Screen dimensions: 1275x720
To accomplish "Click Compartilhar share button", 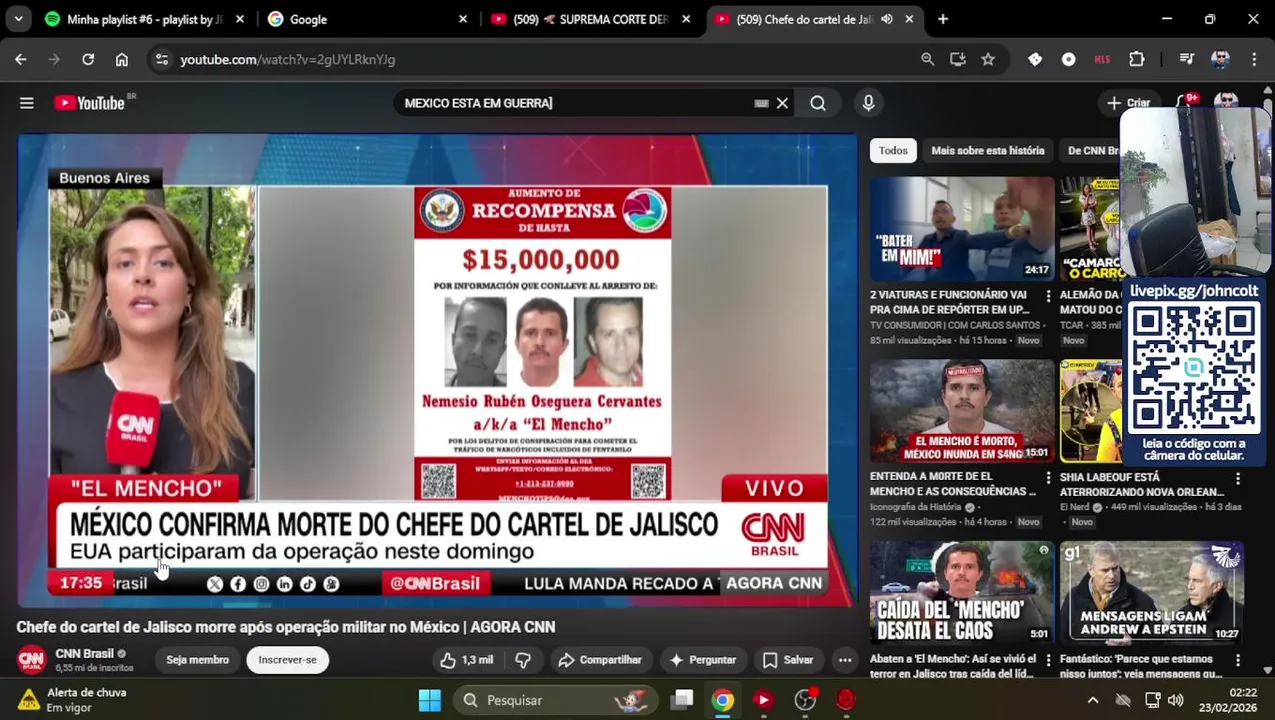I will pyautogui.click(x=600, y=660).
